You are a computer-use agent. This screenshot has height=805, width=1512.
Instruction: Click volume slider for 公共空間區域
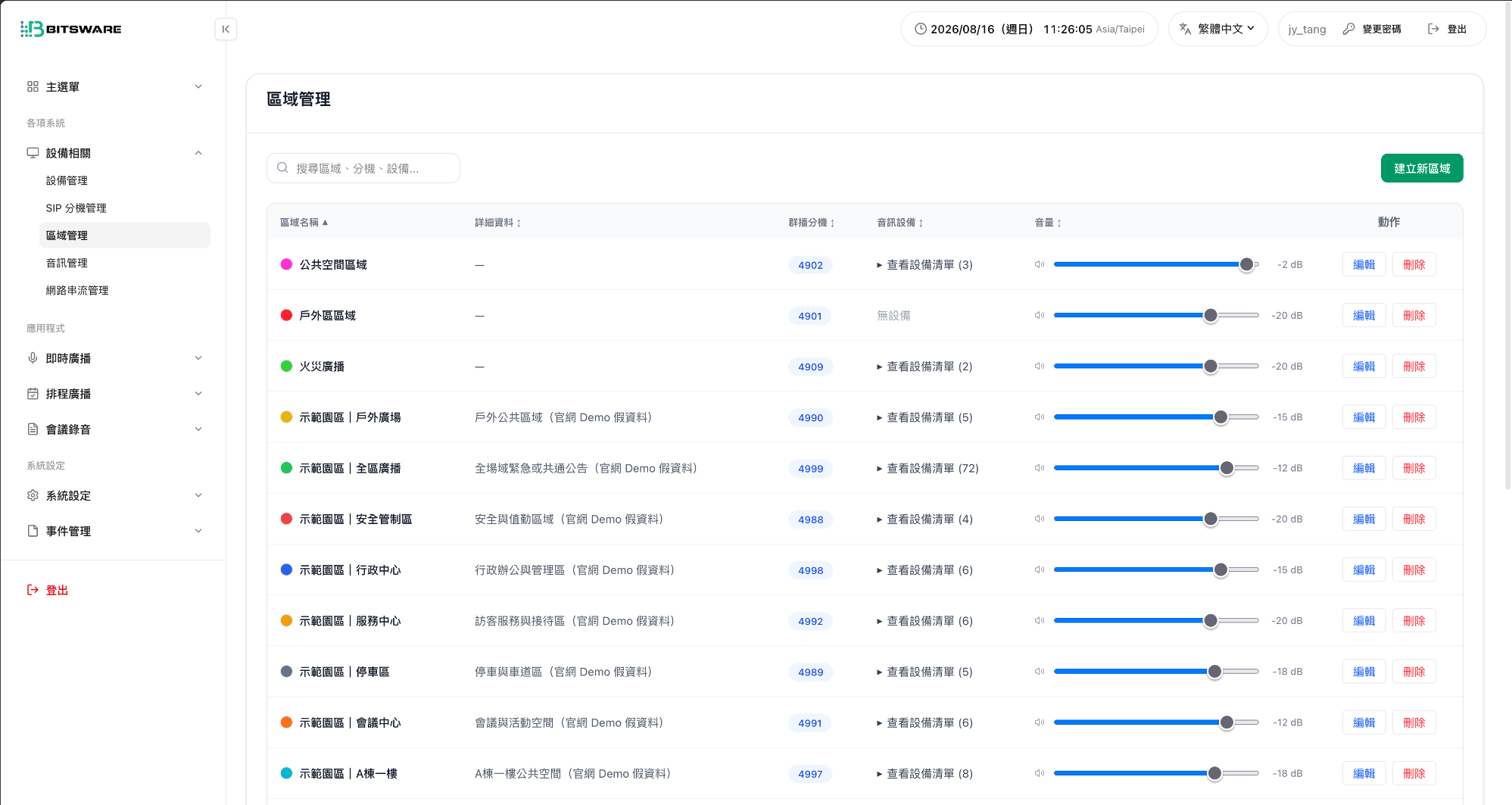coord(1155,264)
